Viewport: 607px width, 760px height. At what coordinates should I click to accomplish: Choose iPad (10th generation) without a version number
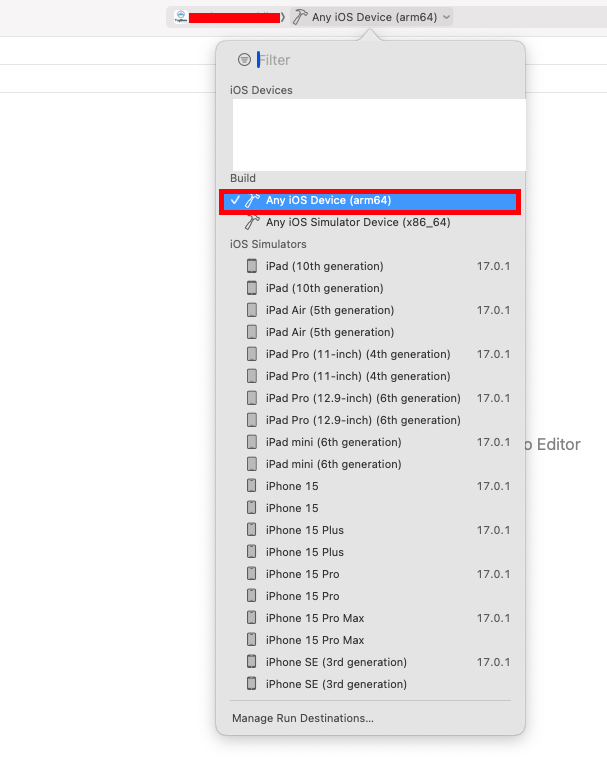370,288
